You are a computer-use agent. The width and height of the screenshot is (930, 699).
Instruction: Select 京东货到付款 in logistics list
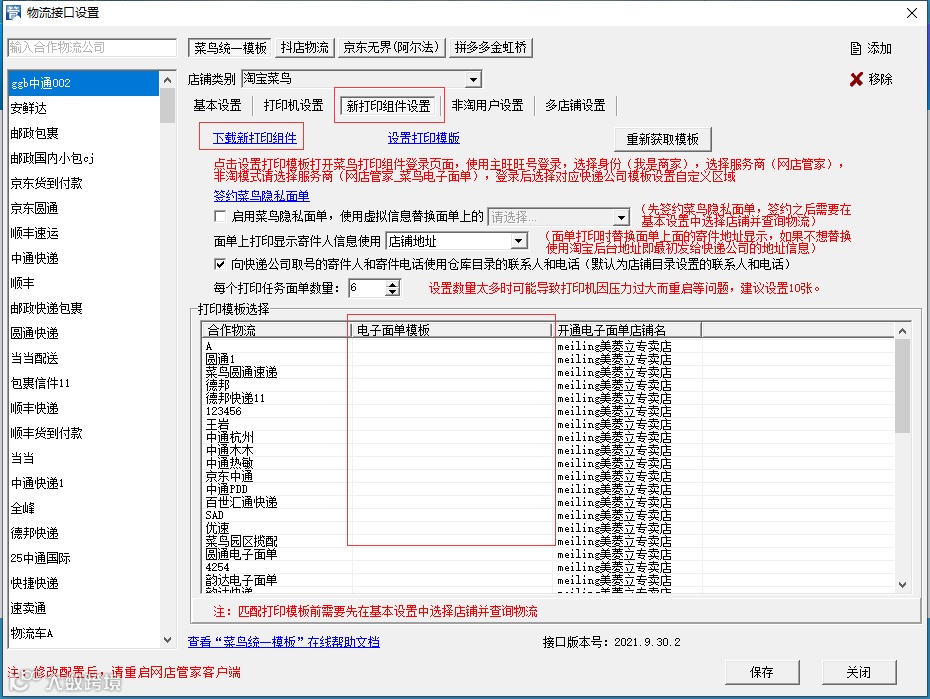click(x=83, y=183)
